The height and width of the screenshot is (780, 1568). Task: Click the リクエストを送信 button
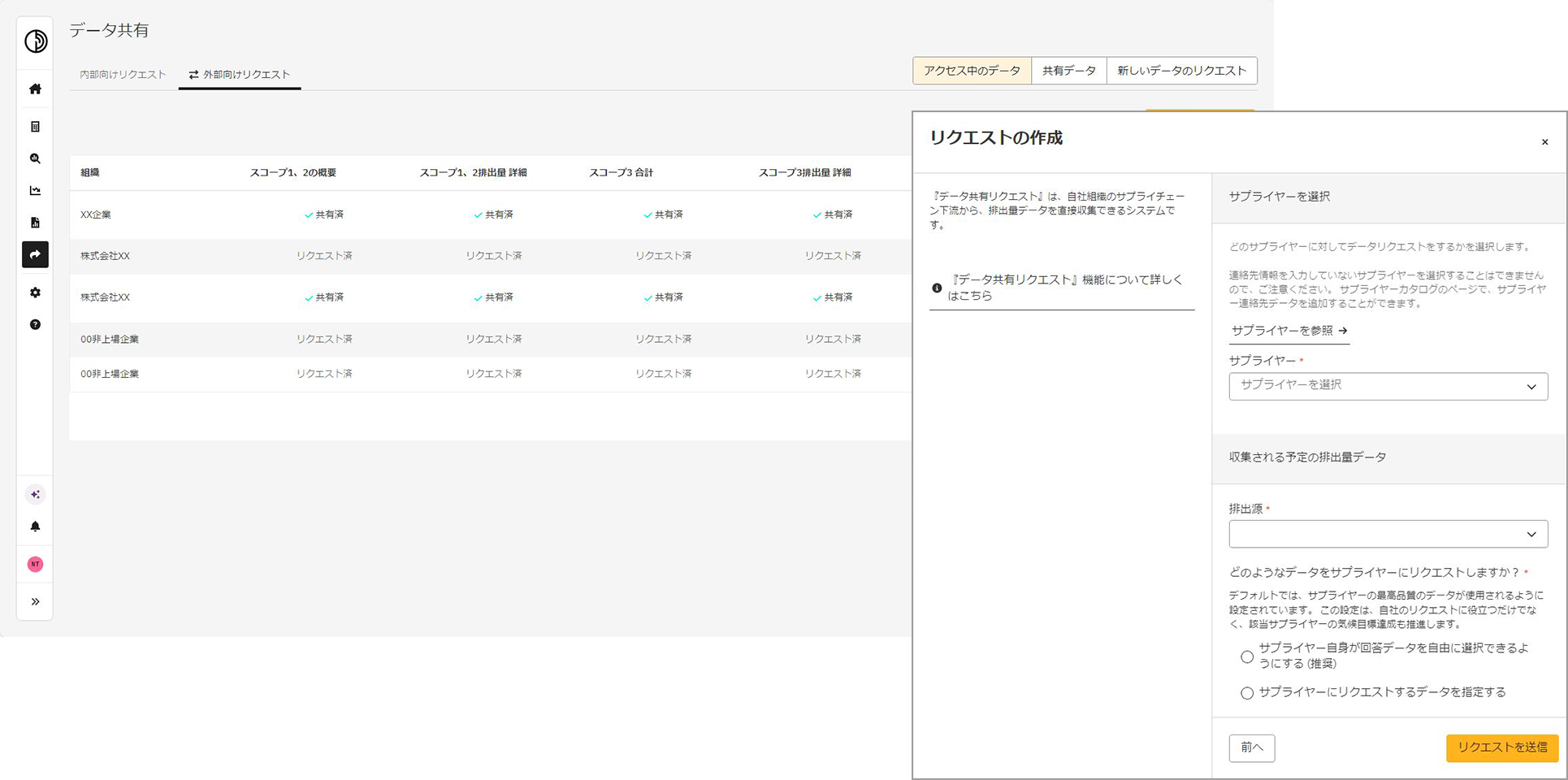point(1501,747)
